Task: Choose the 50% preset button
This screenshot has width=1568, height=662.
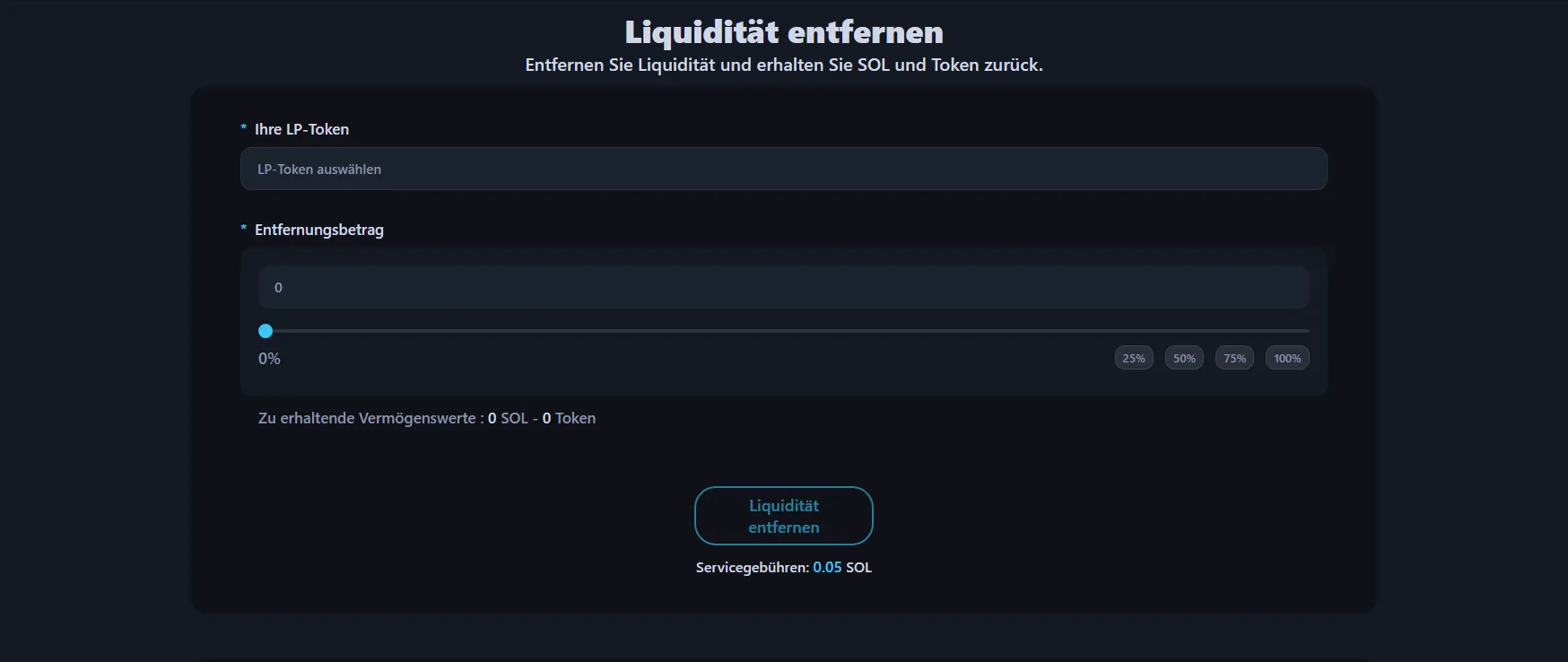Action: coord(1184,358)
